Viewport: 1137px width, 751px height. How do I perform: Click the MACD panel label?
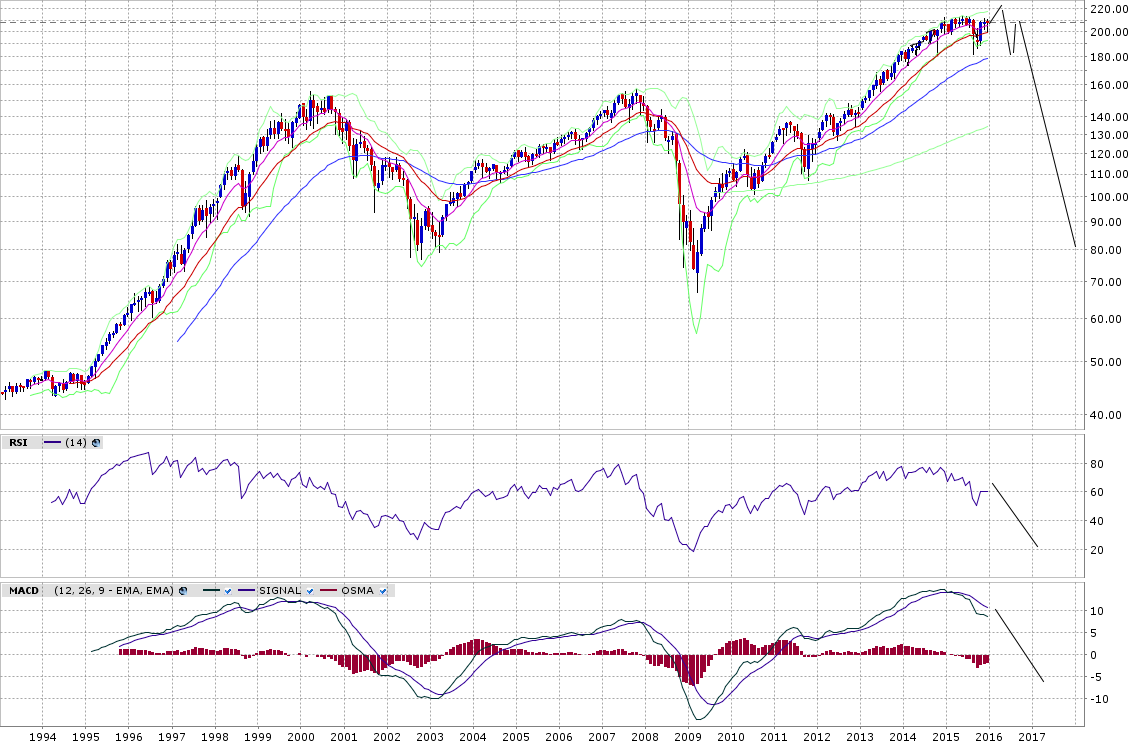[23, 591]
